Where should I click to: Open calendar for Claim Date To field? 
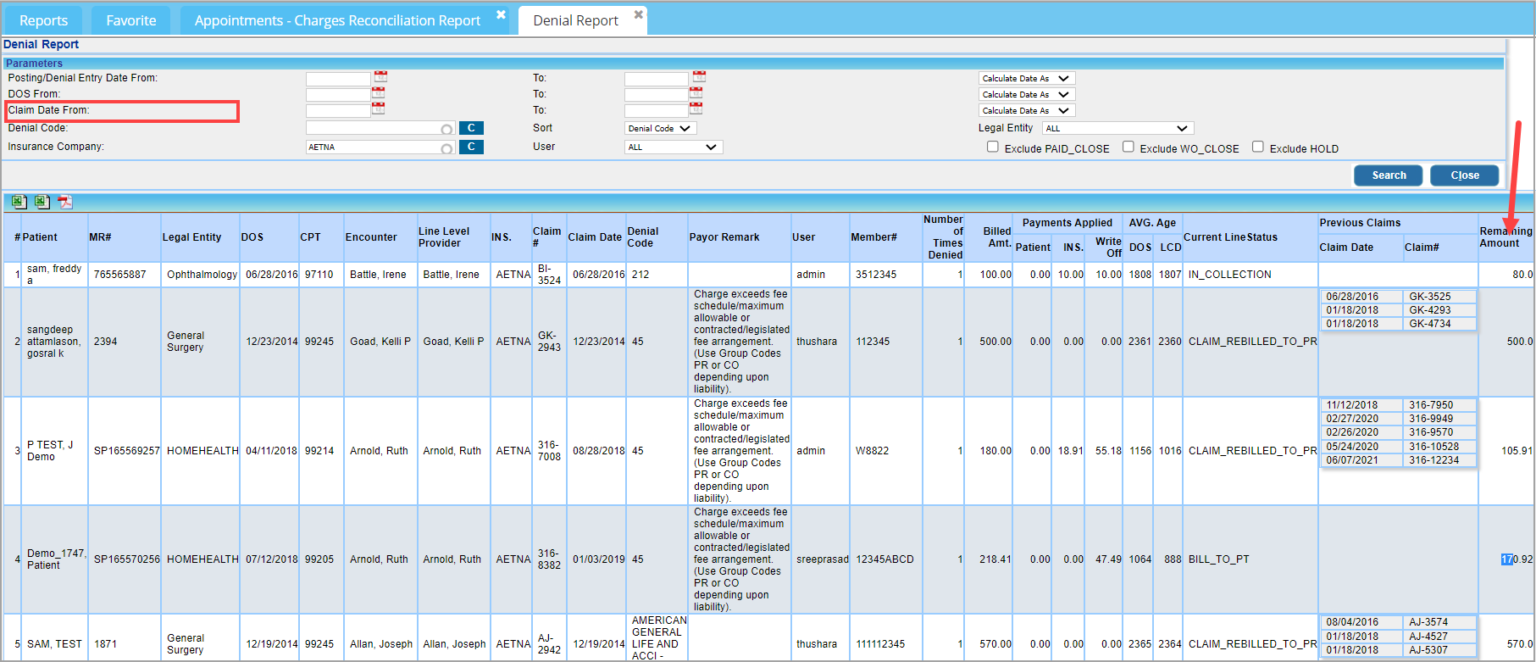696,109
